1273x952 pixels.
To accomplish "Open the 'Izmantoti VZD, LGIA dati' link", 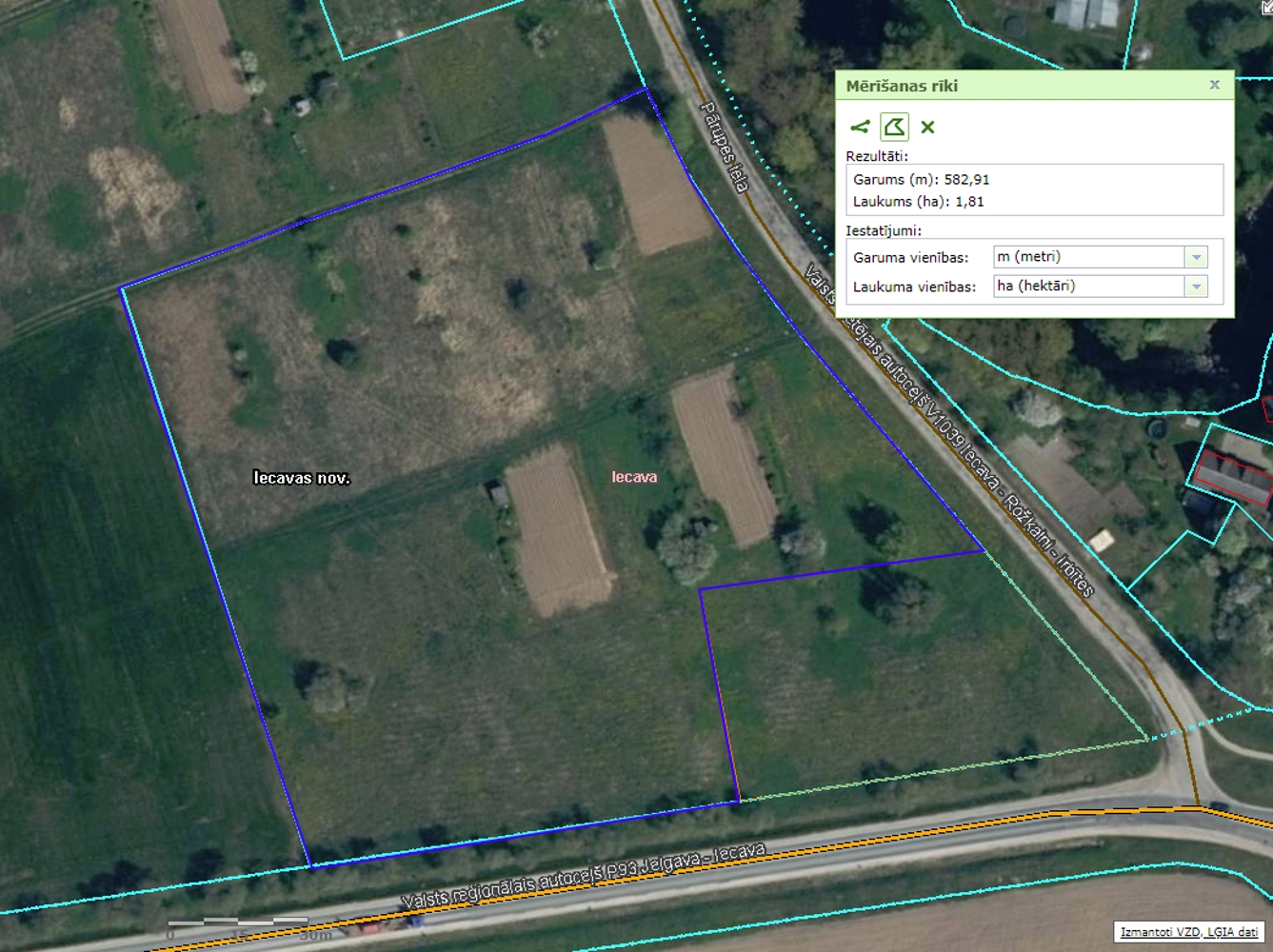I will 1188,932.
